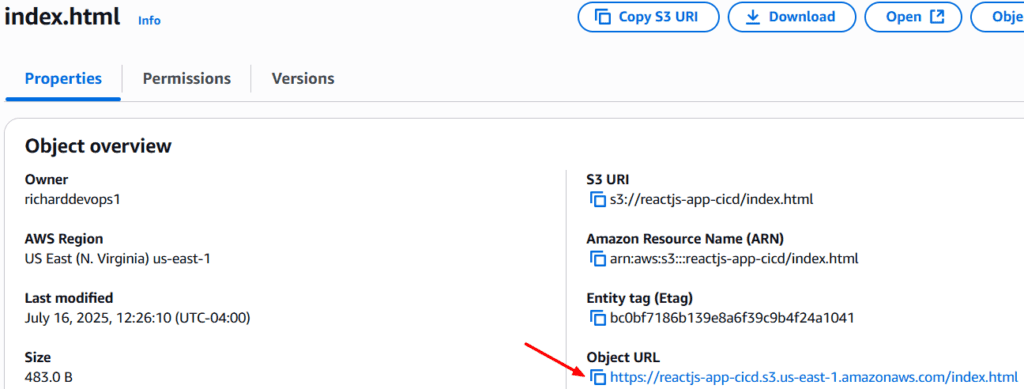Click the Open button with external-link icon
1024x389 pixels.
(x=913, y=17)
